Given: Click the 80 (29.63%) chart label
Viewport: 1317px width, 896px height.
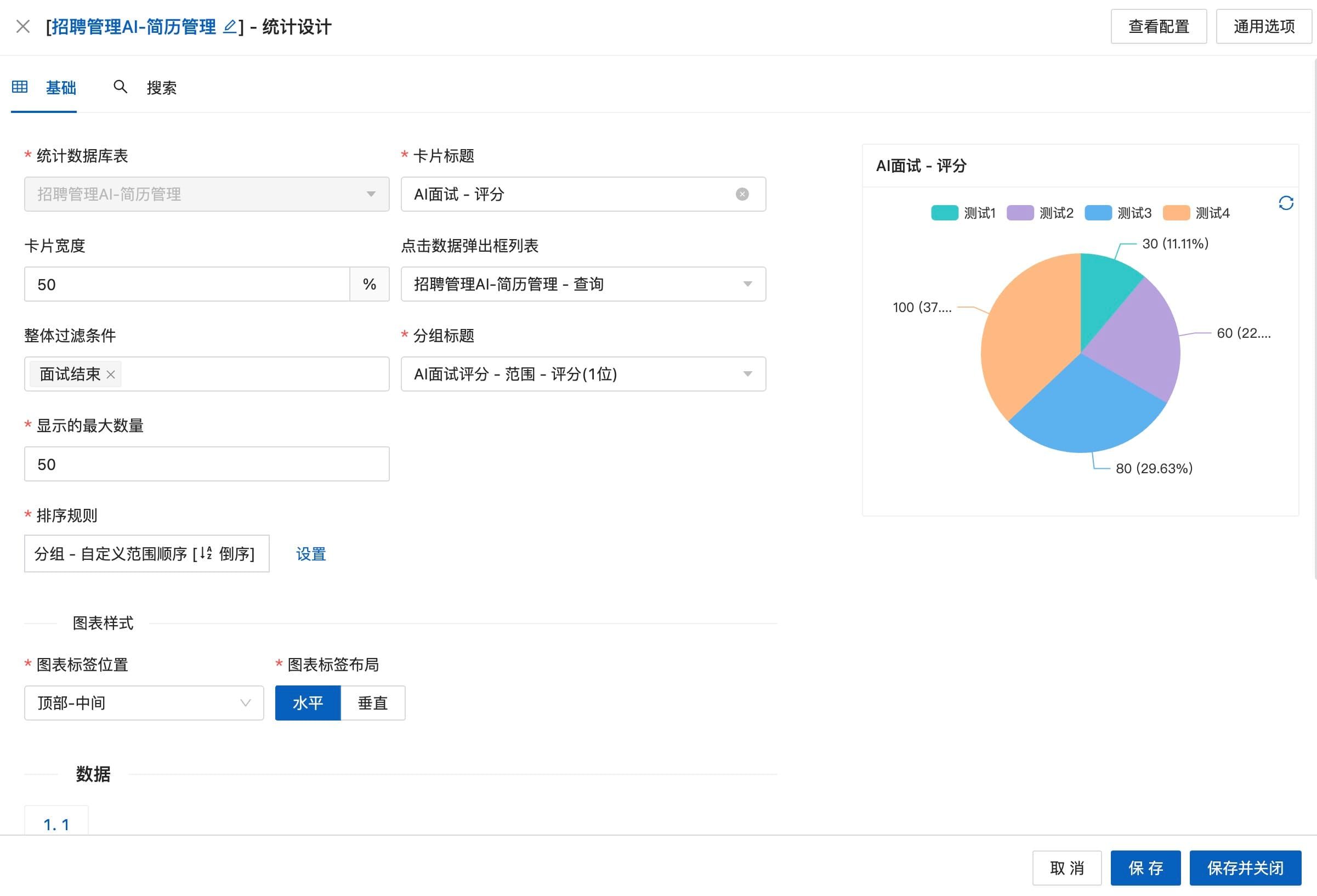Looking at the screenshot, I should 1154,468.
